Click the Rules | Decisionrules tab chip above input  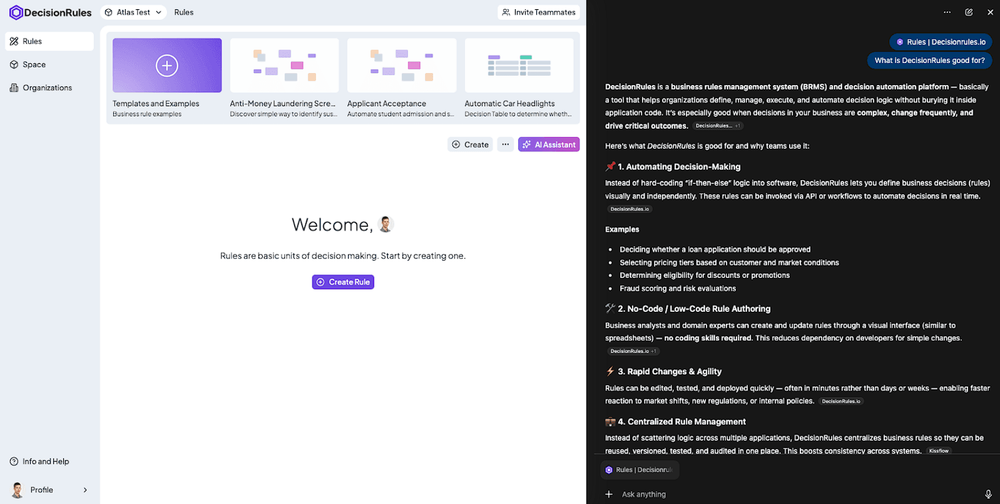(x=640, y=470)
